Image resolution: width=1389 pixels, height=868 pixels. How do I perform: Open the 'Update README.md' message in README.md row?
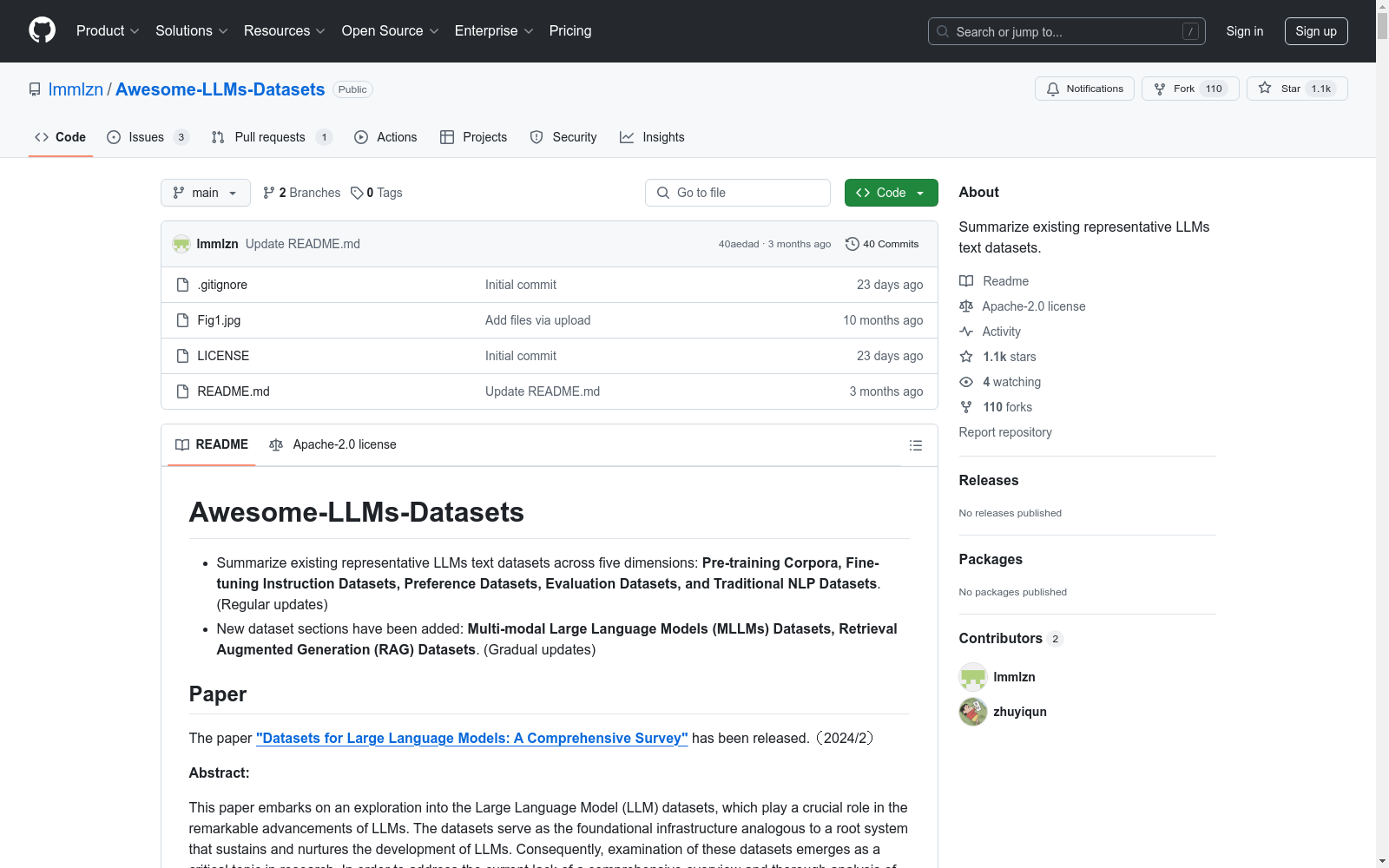click(543, 391)
